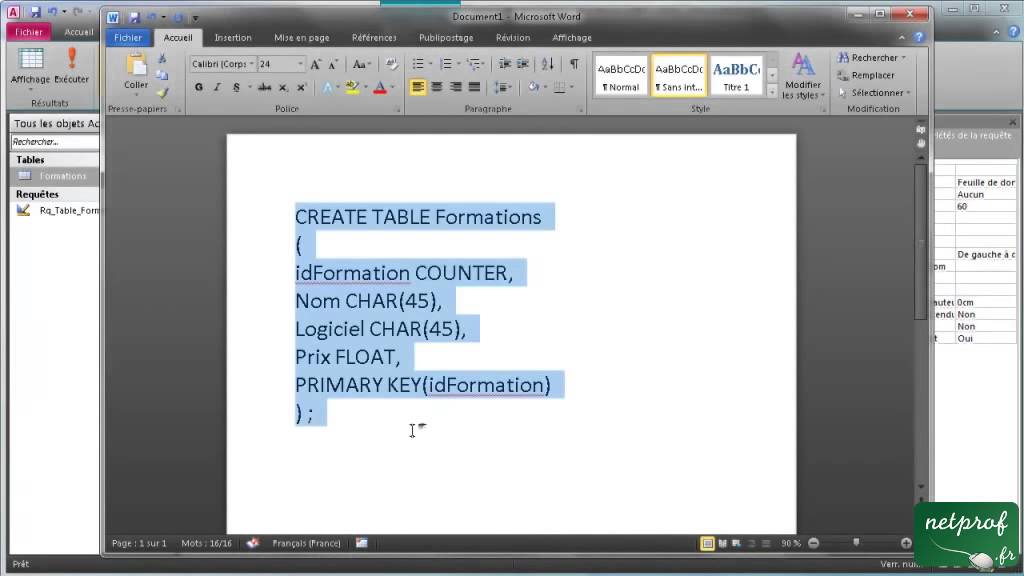Click the Save icon in Word title bar
Viewport: 1024px width, 576px height.
point(135,18)
